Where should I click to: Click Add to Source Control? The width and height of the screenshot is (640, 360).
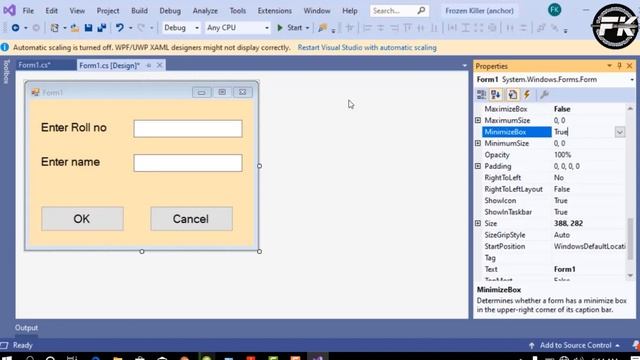(576, 345)
